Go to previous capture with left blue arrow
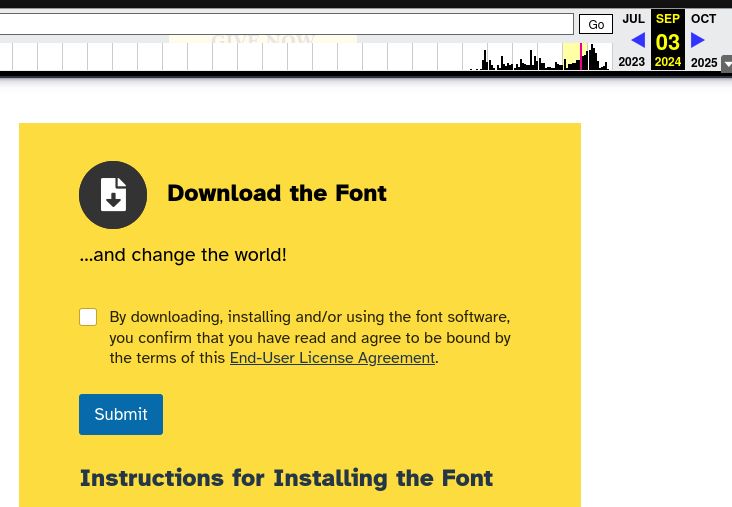 point(638,40)
